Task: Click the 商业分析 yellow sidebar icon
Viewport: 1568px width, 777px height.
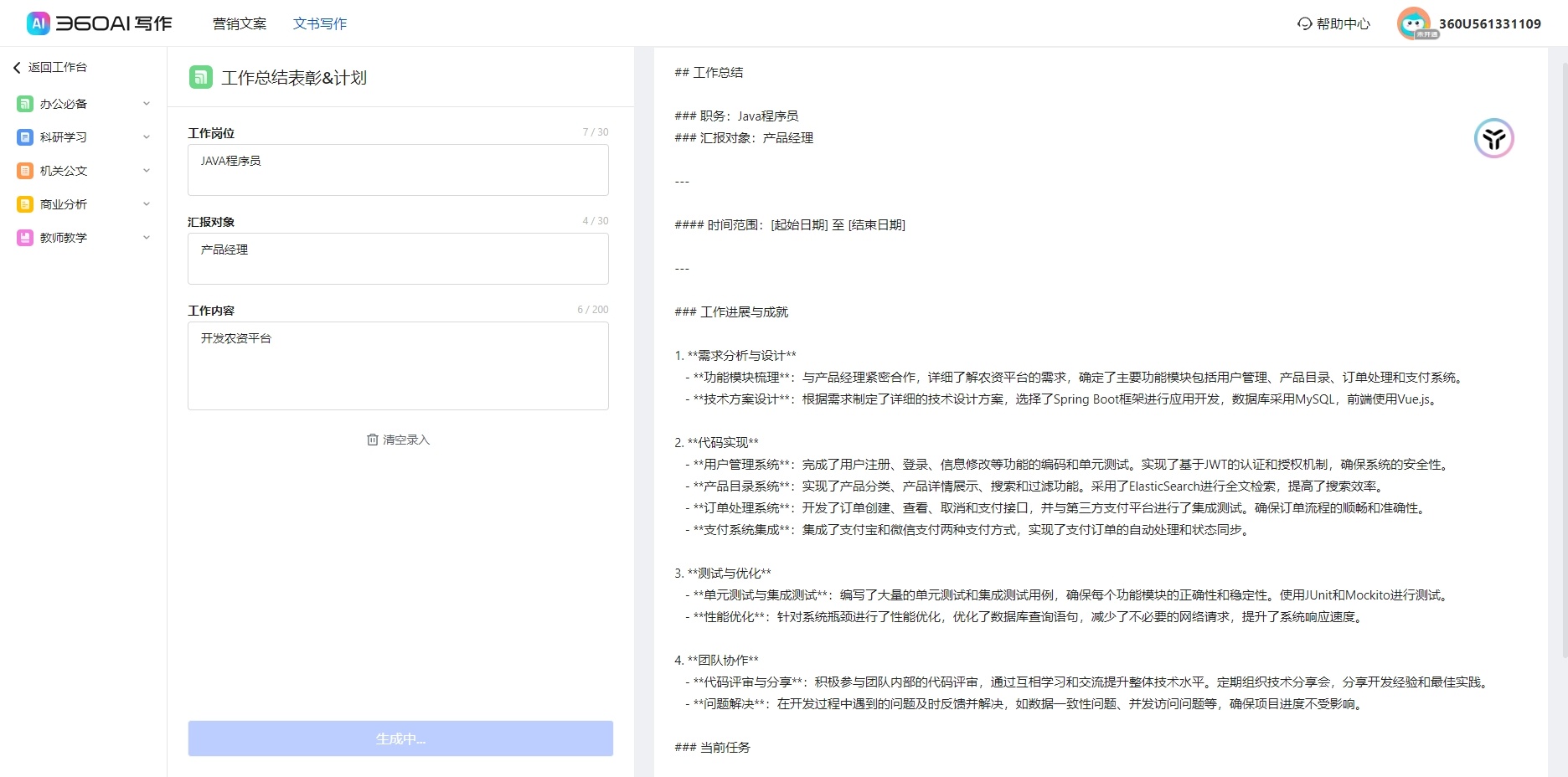Action: coord(25,204)
